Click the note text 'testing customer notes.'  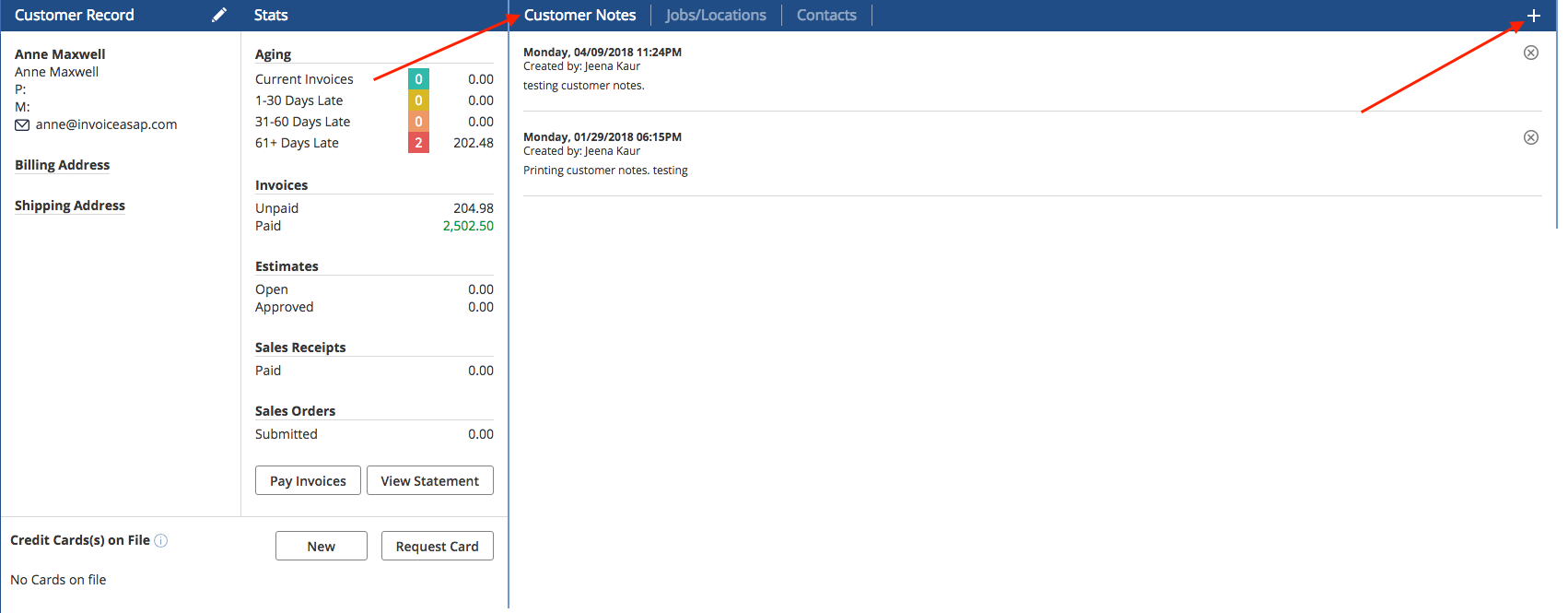click(x=584, y=86)
